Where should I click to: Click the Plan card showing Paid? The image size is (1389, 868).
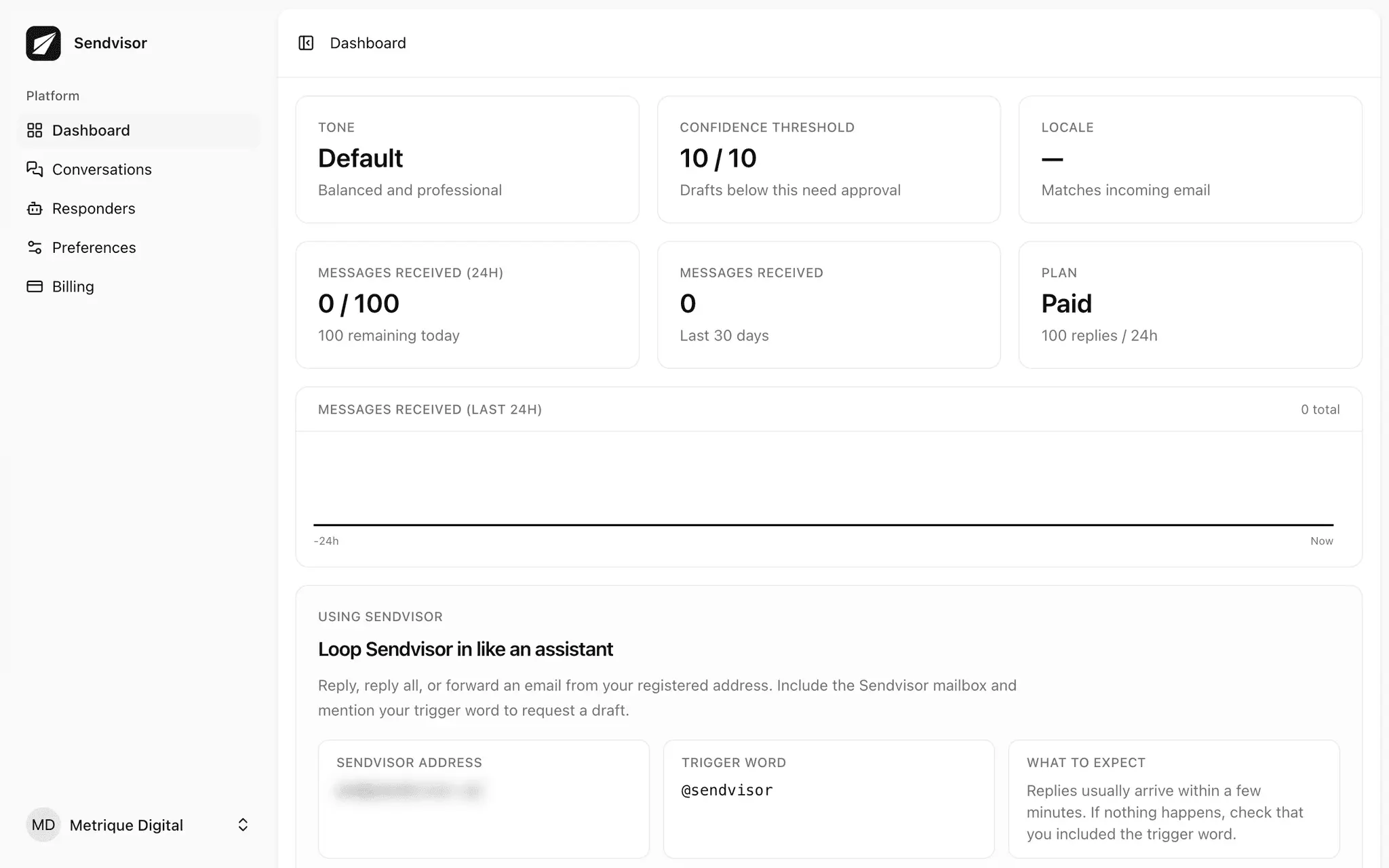point(1190,305)
